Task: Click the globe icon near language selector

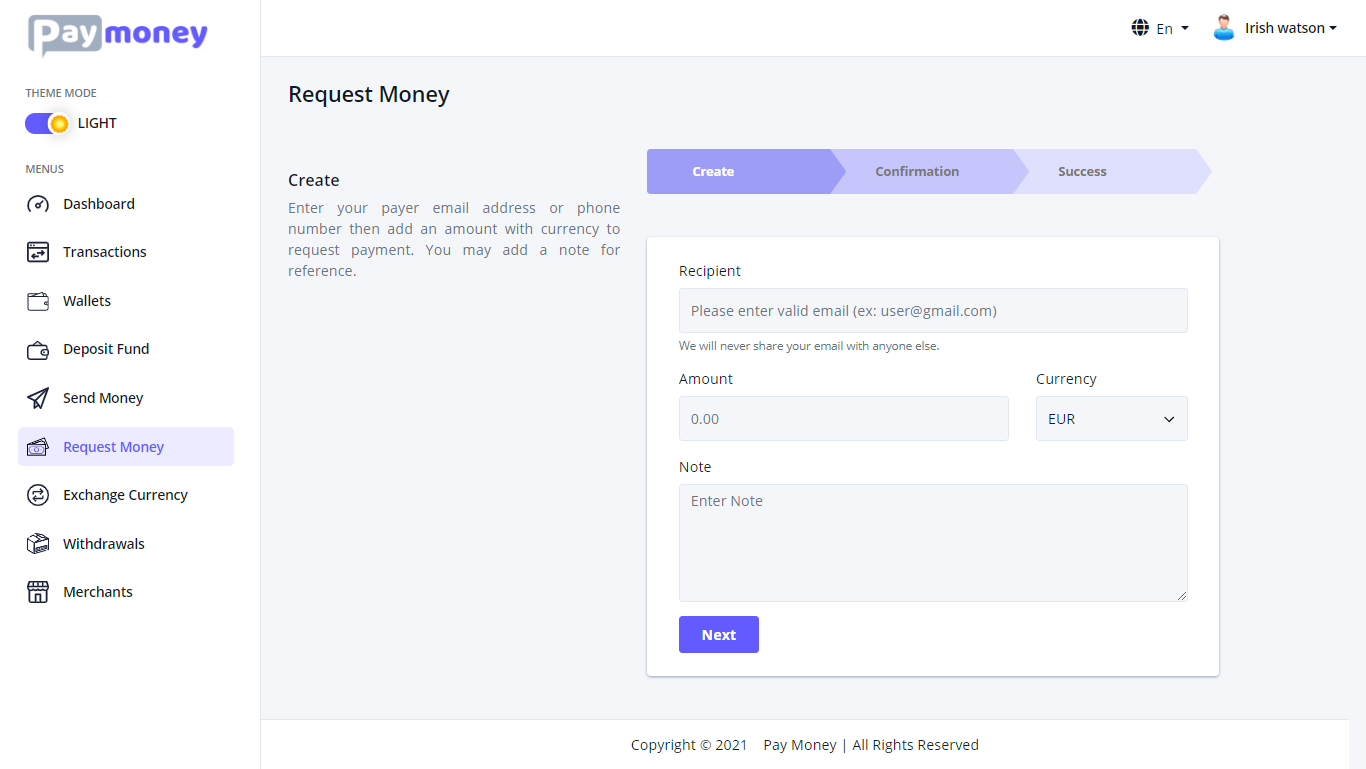Action: pyautogui.click(x=1140, y=27)
